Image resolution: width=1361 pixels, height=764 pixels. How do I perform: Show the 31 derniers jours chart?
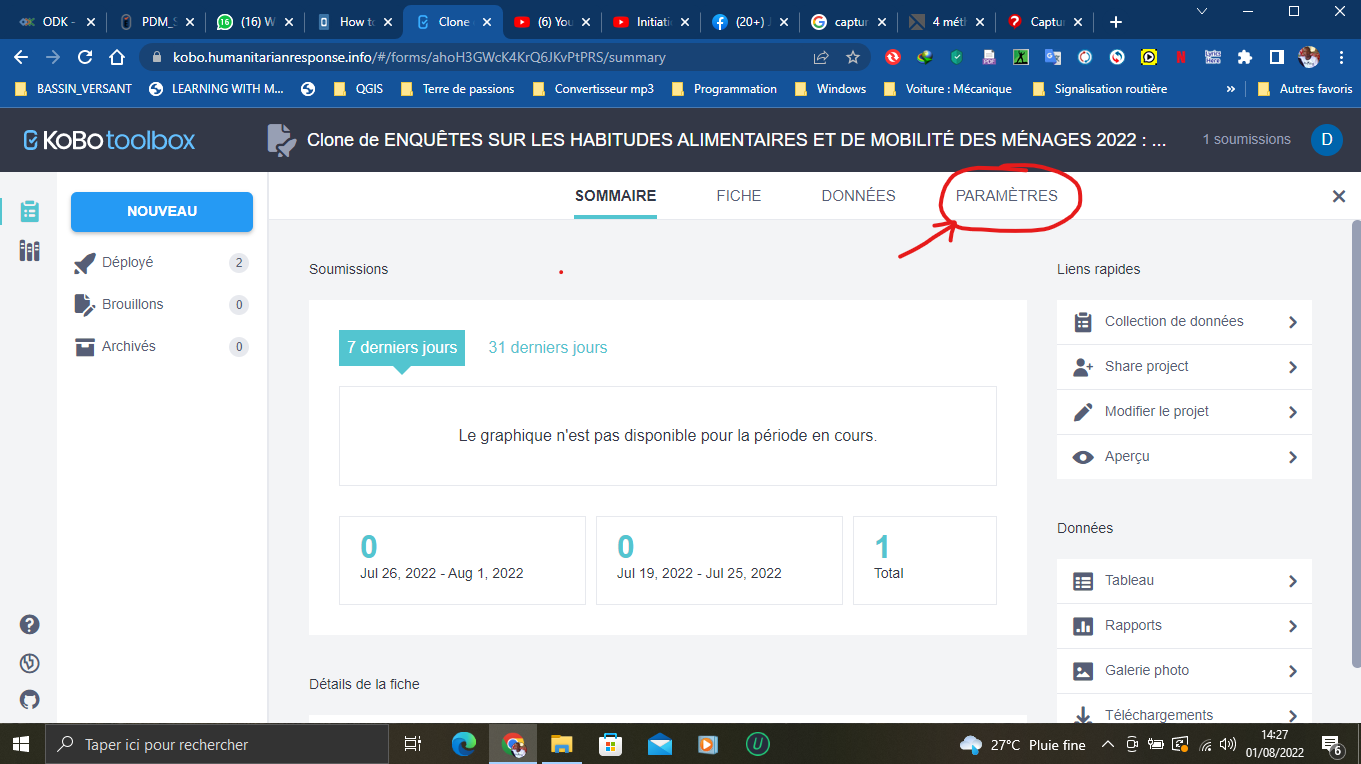pos(547,347)
